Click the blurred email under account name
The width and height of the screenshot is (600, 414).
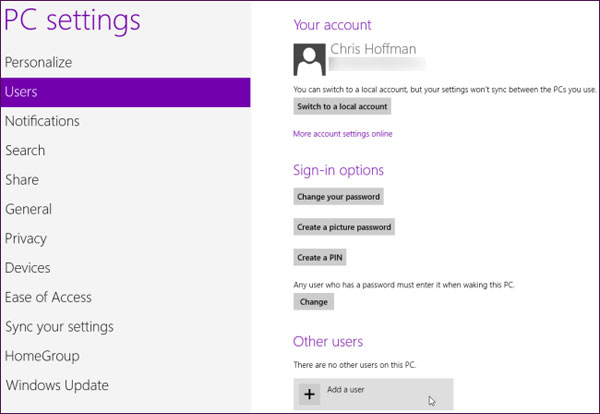[377, 64]
